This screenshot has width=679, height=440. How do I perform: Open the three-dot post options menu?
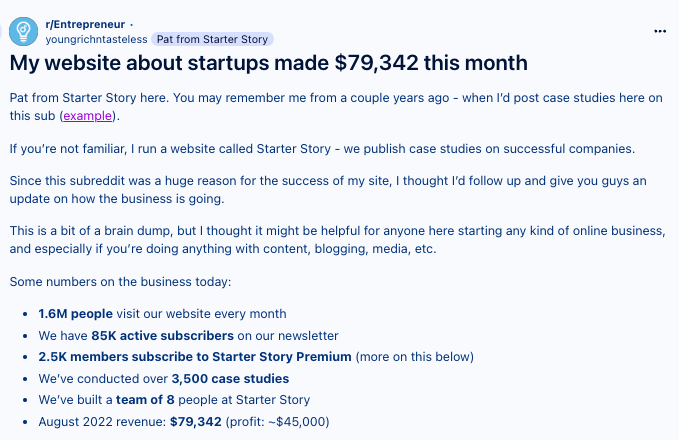659,31
